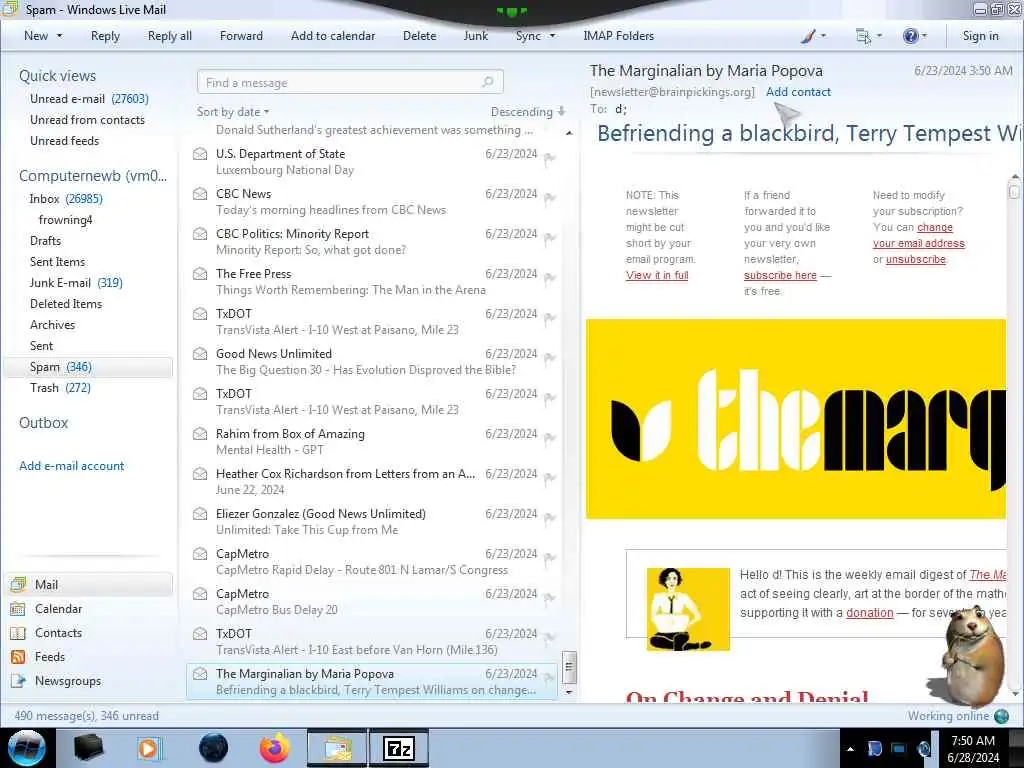Image resolution: width=1024 pixels, height=768 pixels.
Task: Launch Firefox from the taskbar
Action: pyautogui.click(x=275, y=748)
